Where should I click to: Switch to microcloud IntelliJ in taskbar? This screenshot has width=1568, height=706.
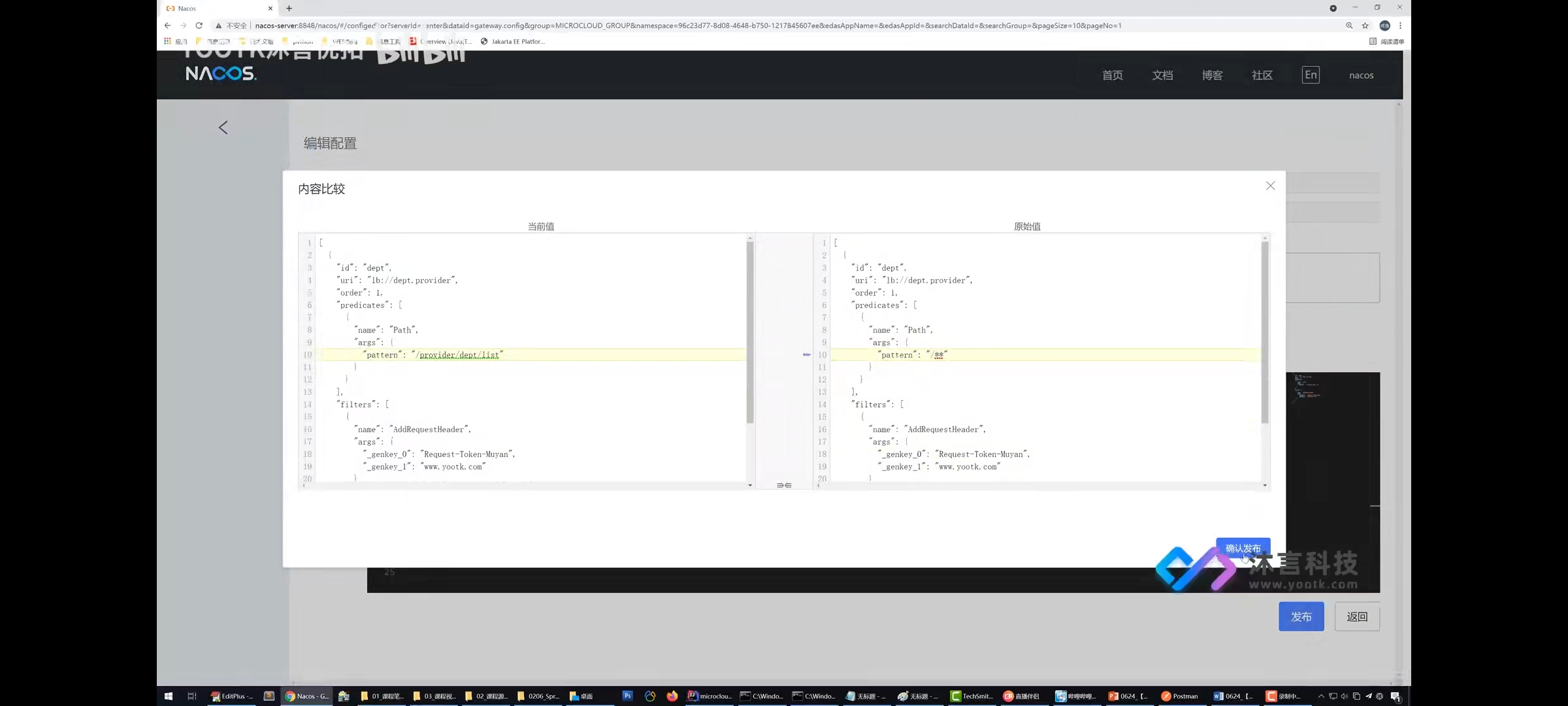[x=710, y=696]
